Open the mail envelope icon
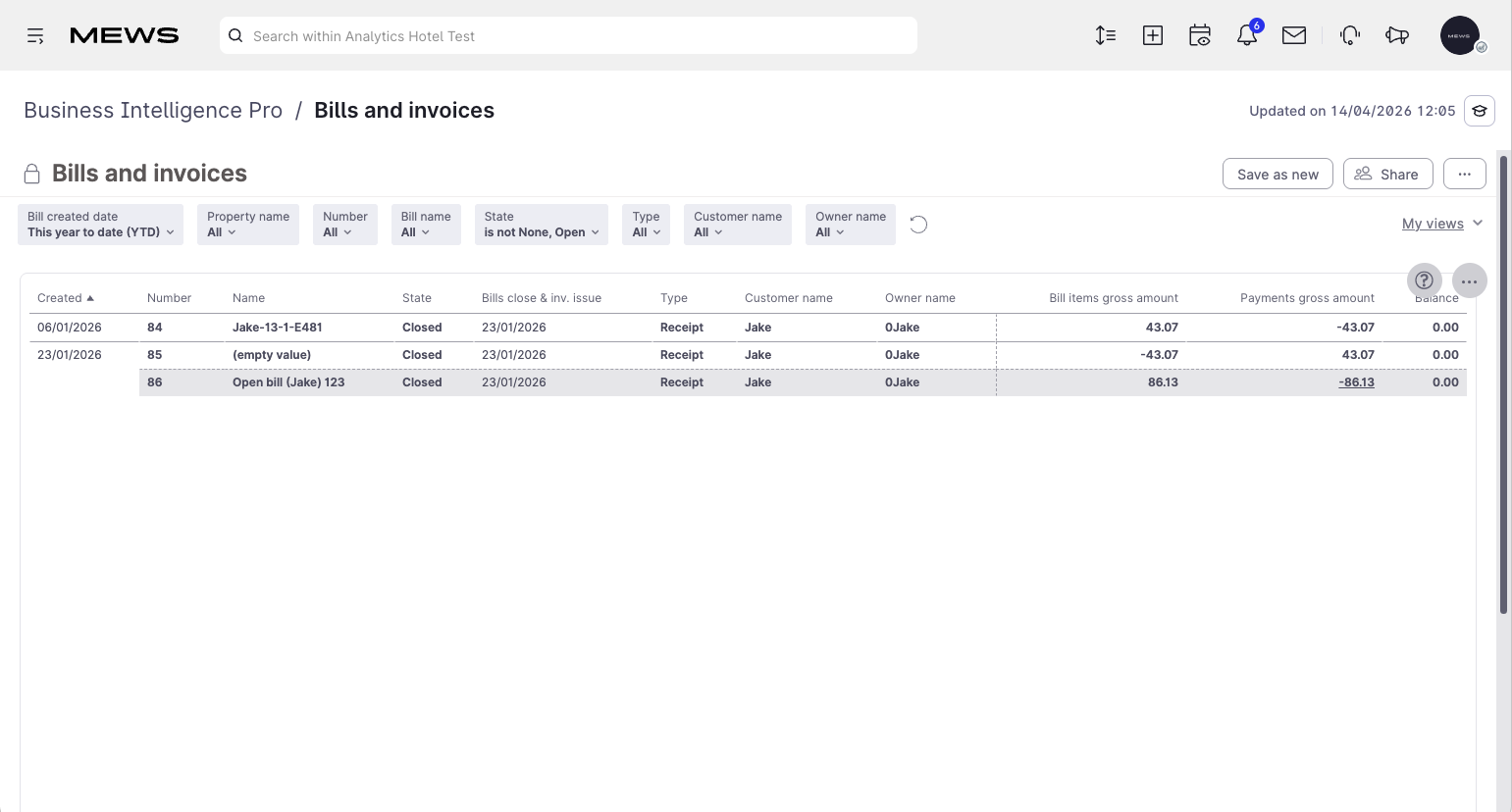 coord(1294,36)
